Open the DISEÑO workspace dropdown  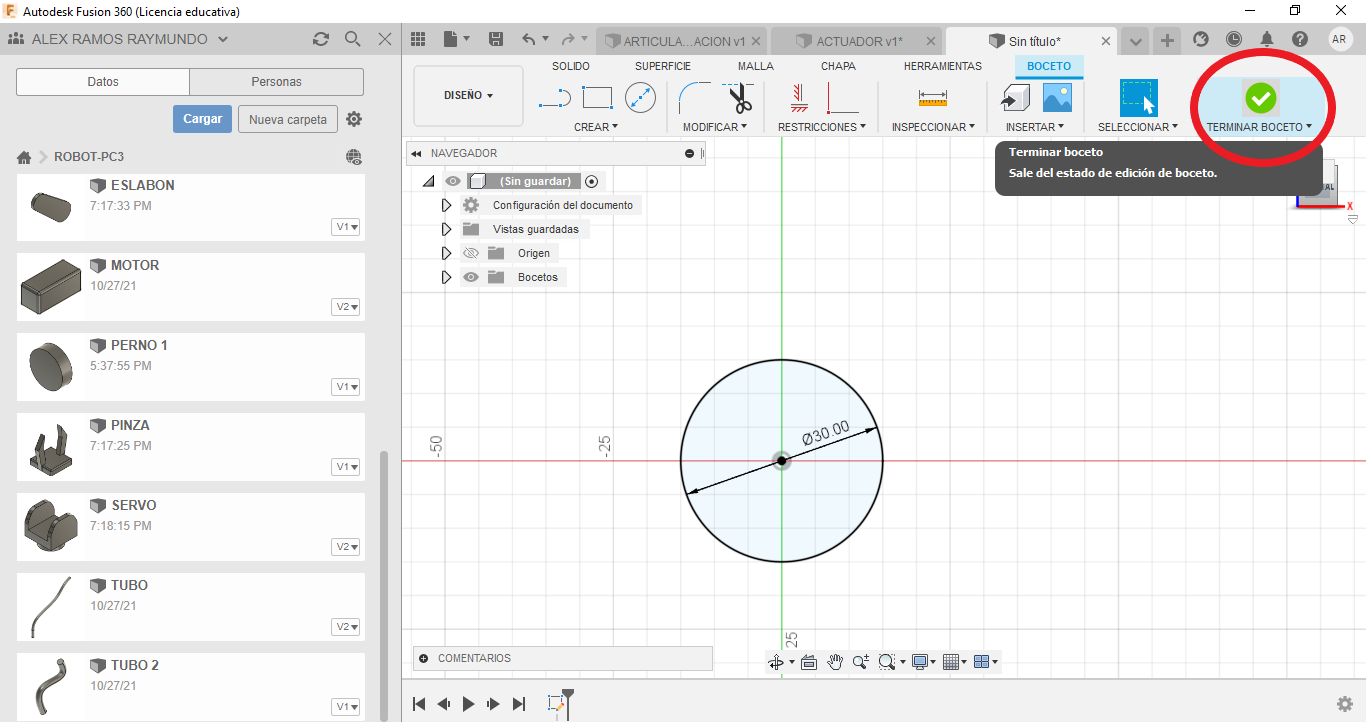pyautogui.click(x=468, y=96)
